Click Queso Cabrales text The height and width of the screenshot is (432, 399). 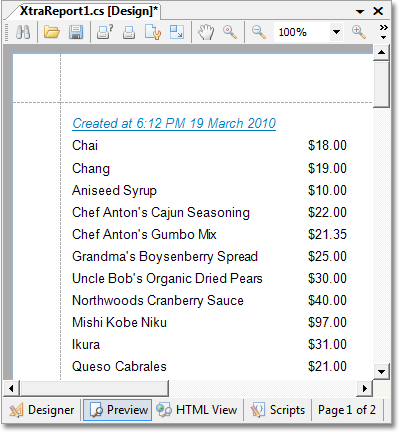pos(119,367)
